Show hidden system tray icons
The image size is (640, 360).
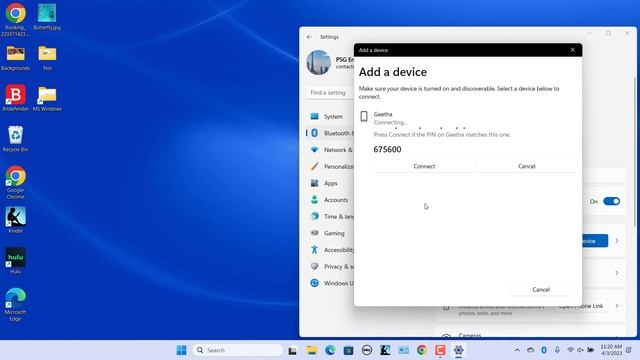[x=517, y=350]
